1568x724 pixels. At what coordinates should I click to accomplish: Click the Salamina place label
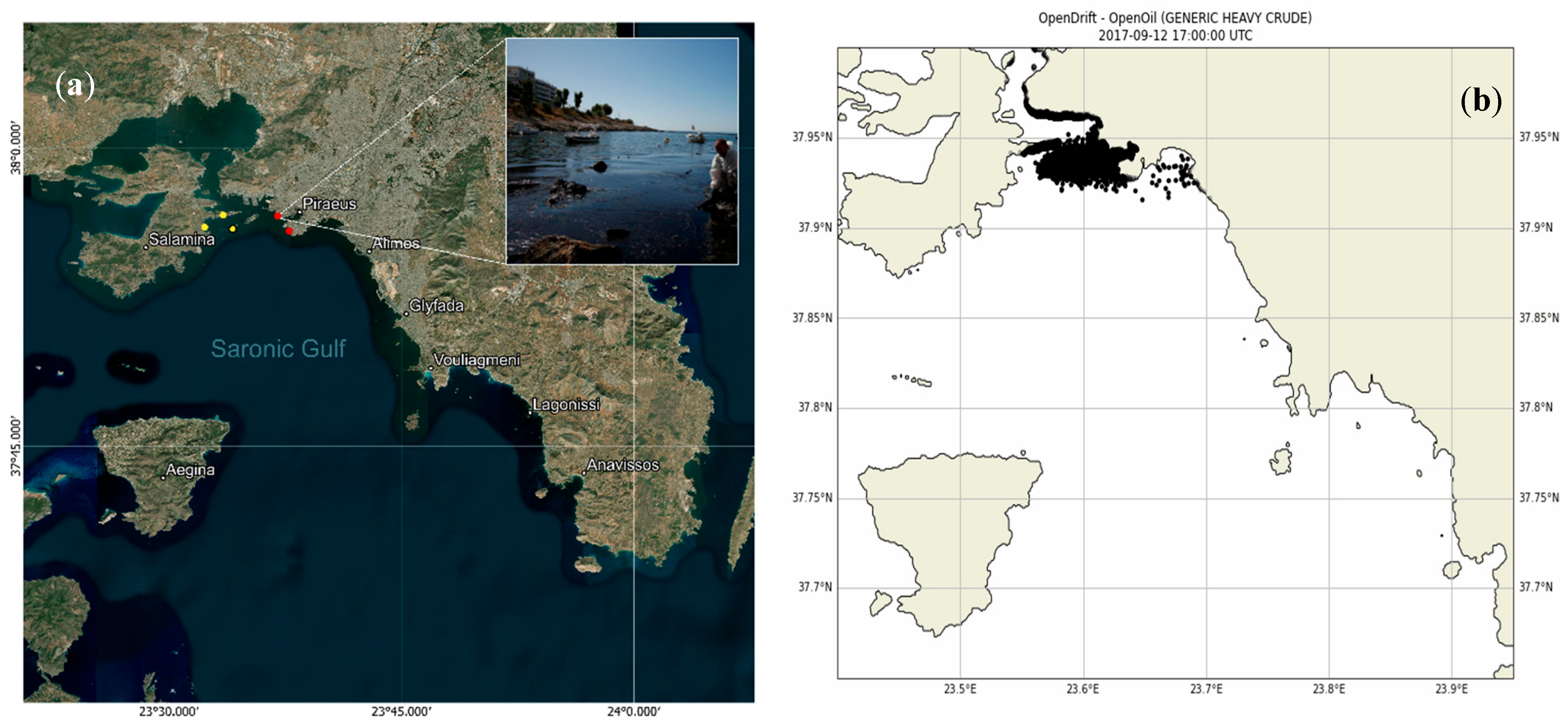[181, 240]
